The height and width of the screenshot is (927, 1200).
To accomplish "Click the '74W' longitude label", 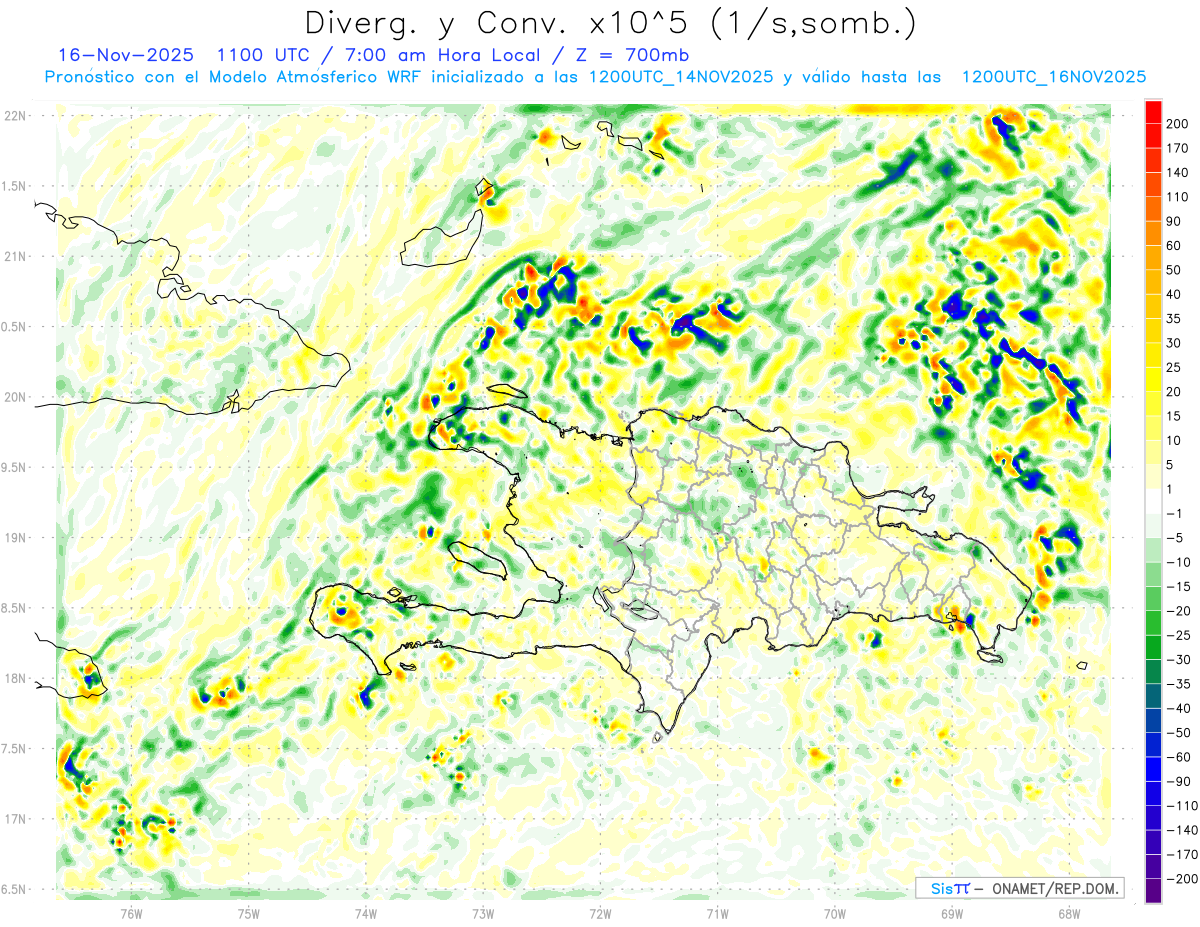I will pyautogui.click(x=365, y=914).
